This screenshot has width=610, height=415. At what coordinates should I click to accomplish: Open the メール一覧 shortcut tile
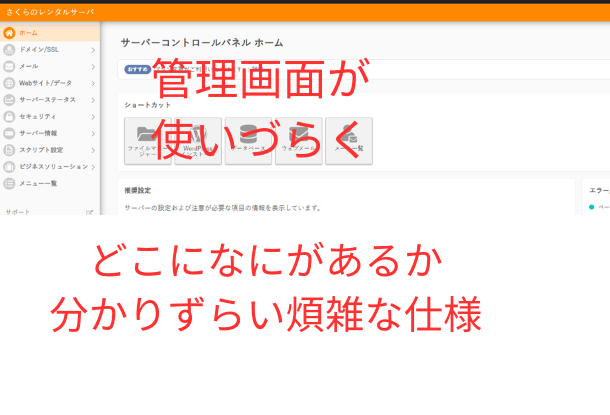pyautogui.click(x=349, y=141)
